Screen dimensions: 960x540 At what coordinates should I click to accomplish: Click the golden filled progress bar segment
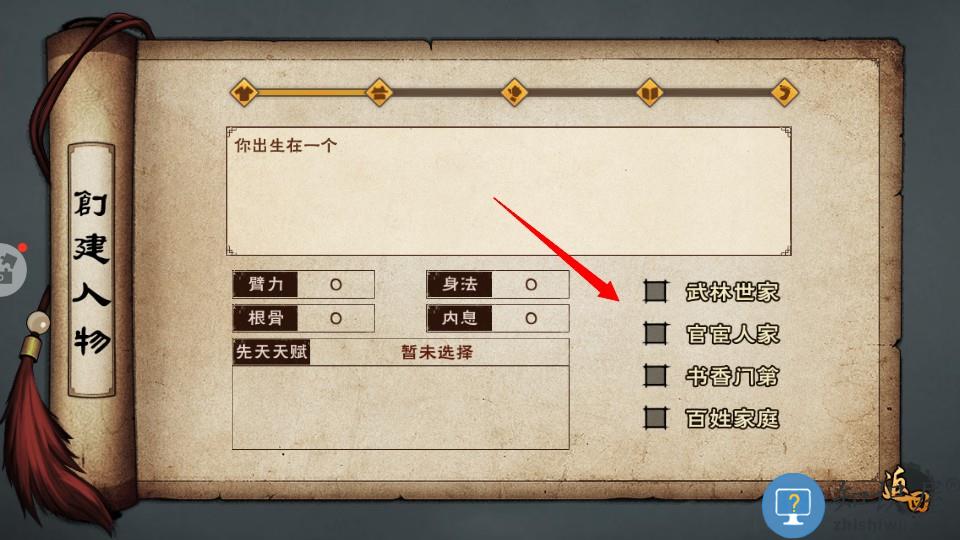[312, 93]
